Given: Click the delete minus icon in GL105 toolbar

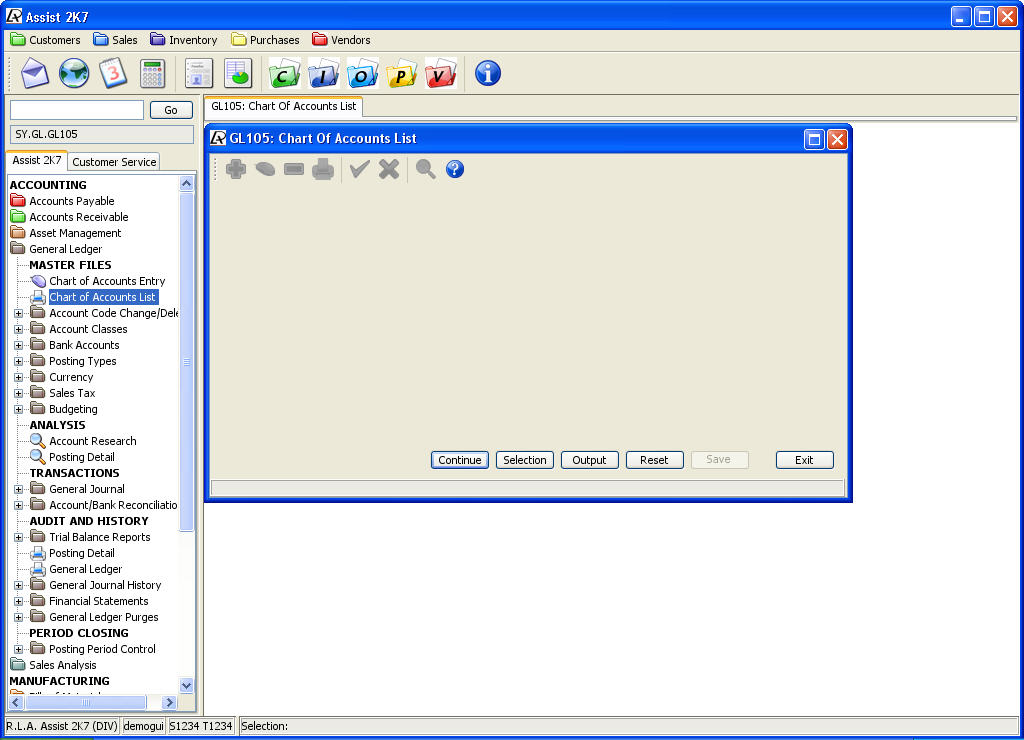Looking at the screenshot, I should click(x=294, y=169).
